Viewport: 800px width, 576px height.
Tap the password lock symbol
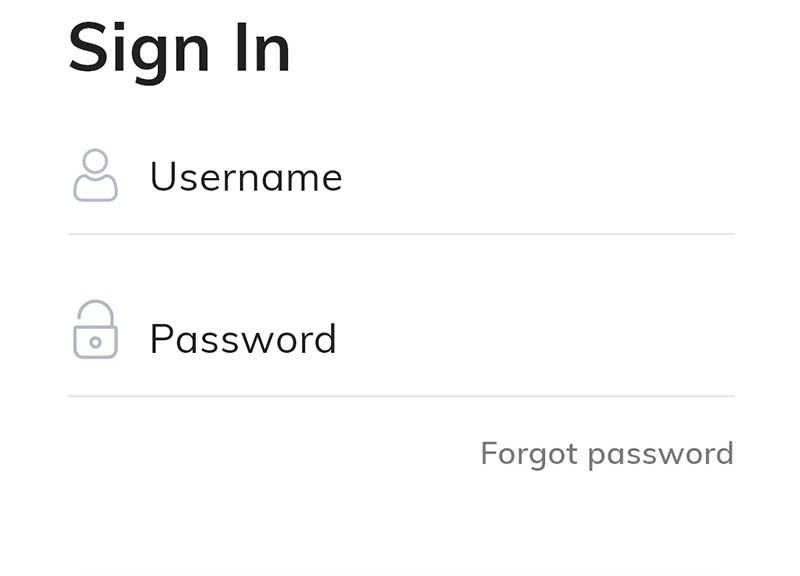coord(95,329)
